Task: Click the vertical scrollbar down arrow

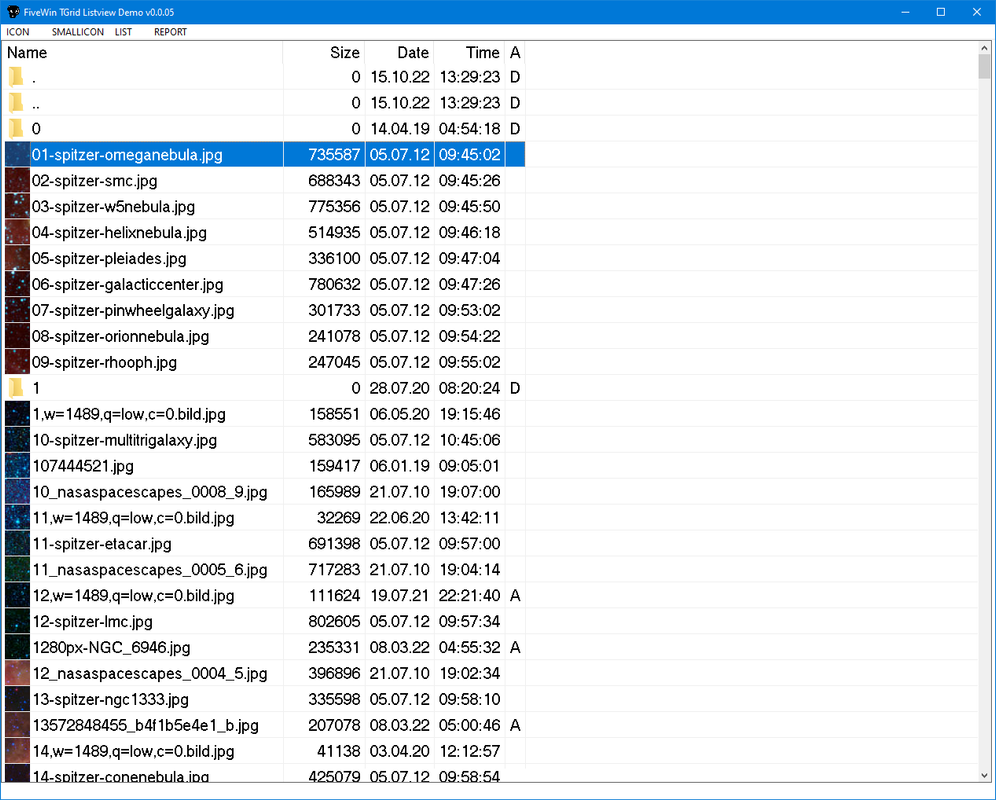Action: [x=984, y=776]
